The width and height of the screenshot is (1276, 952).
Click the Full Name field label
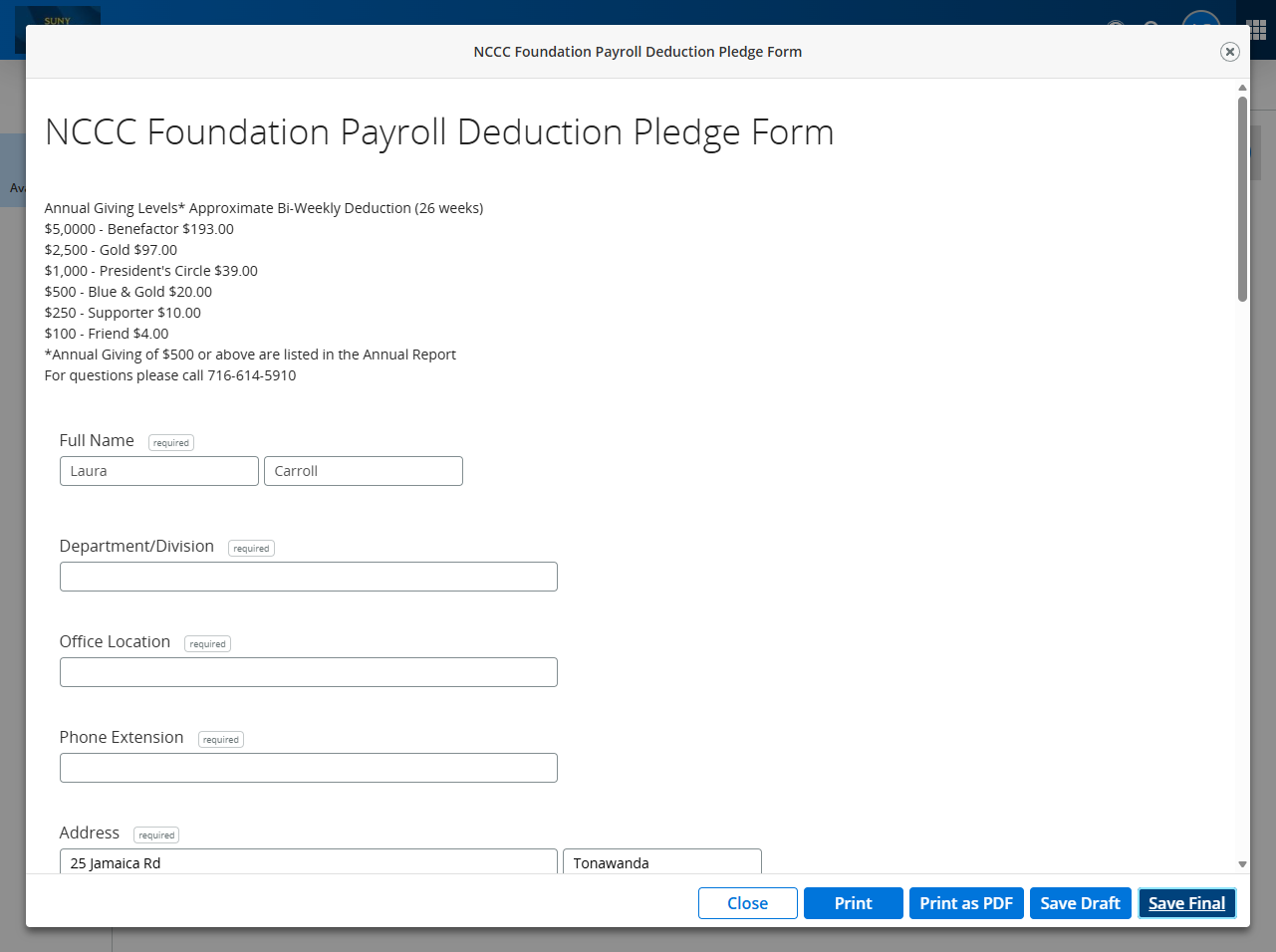pyautogui.click(x=97, y=440)
